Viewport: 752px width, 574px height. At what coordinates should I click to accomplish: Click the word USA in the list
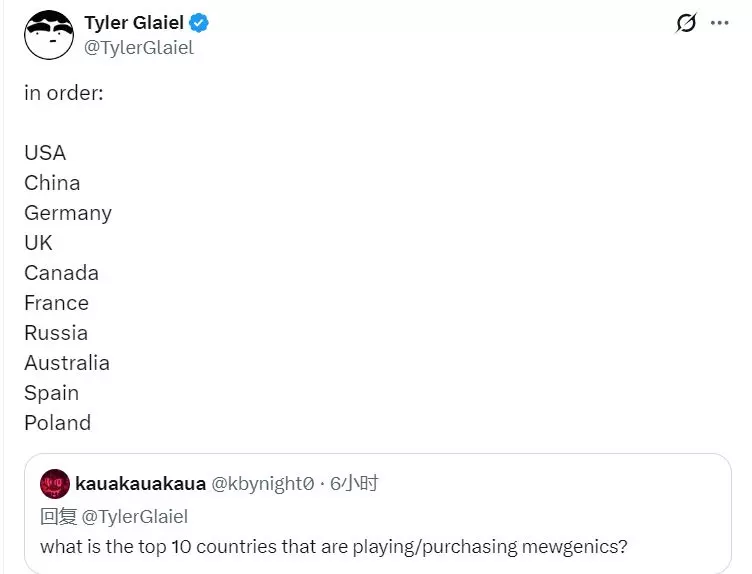[x=45, y=153]
